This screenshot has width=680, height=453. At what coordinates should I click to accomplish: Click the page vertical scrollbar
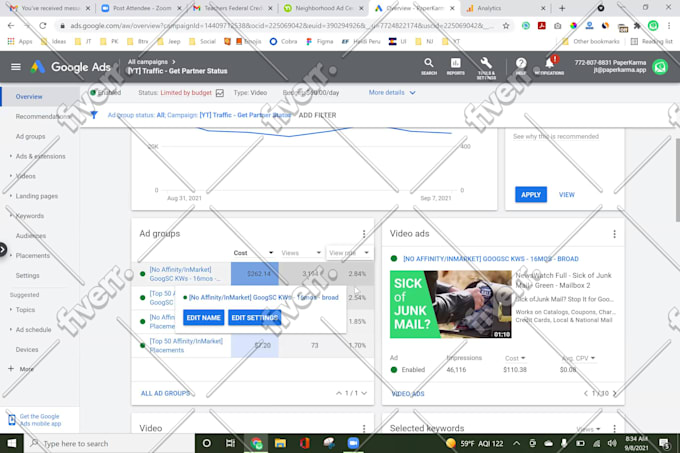(677, 182)
